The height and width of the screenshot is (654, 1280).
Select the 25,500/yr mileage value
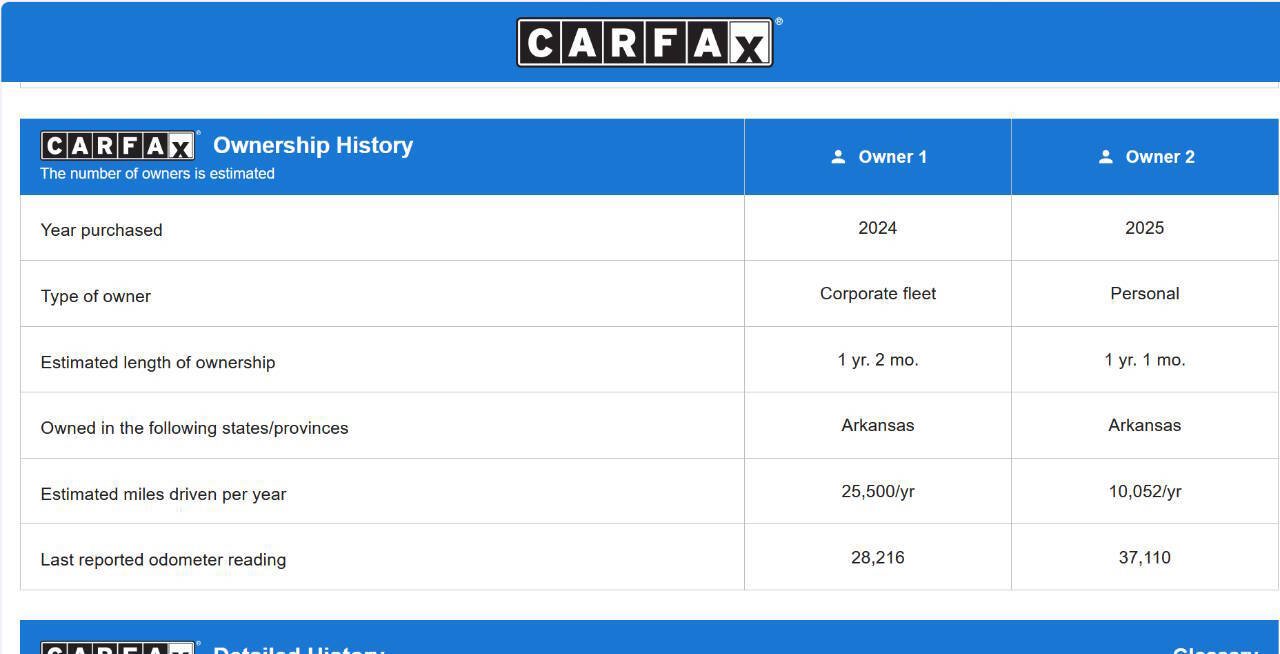pyautogui.click(x=878, y=492)
